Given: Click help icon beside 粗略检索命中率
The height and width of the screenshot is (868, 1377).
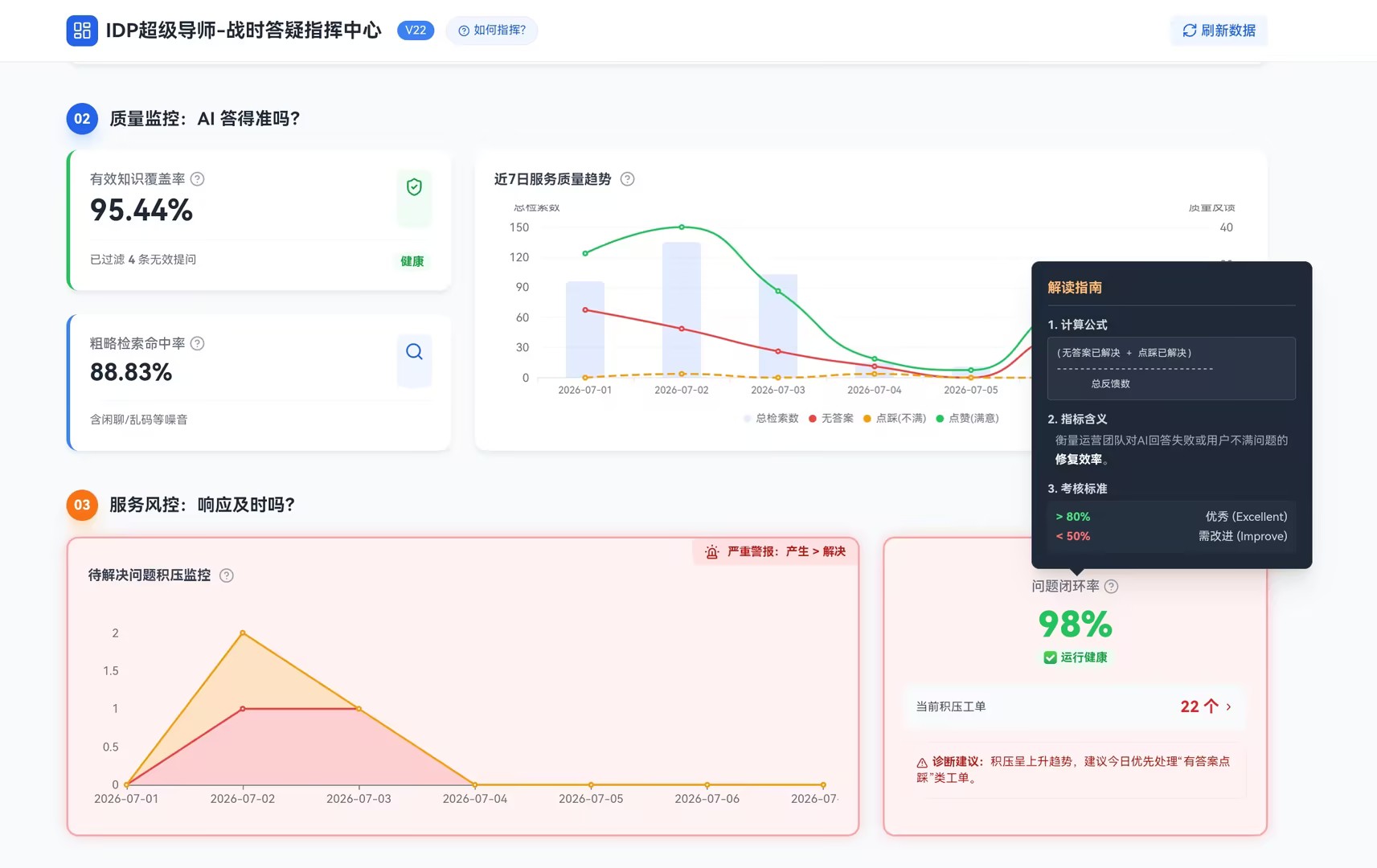Looking at the screenshot, I should point(197,343).
